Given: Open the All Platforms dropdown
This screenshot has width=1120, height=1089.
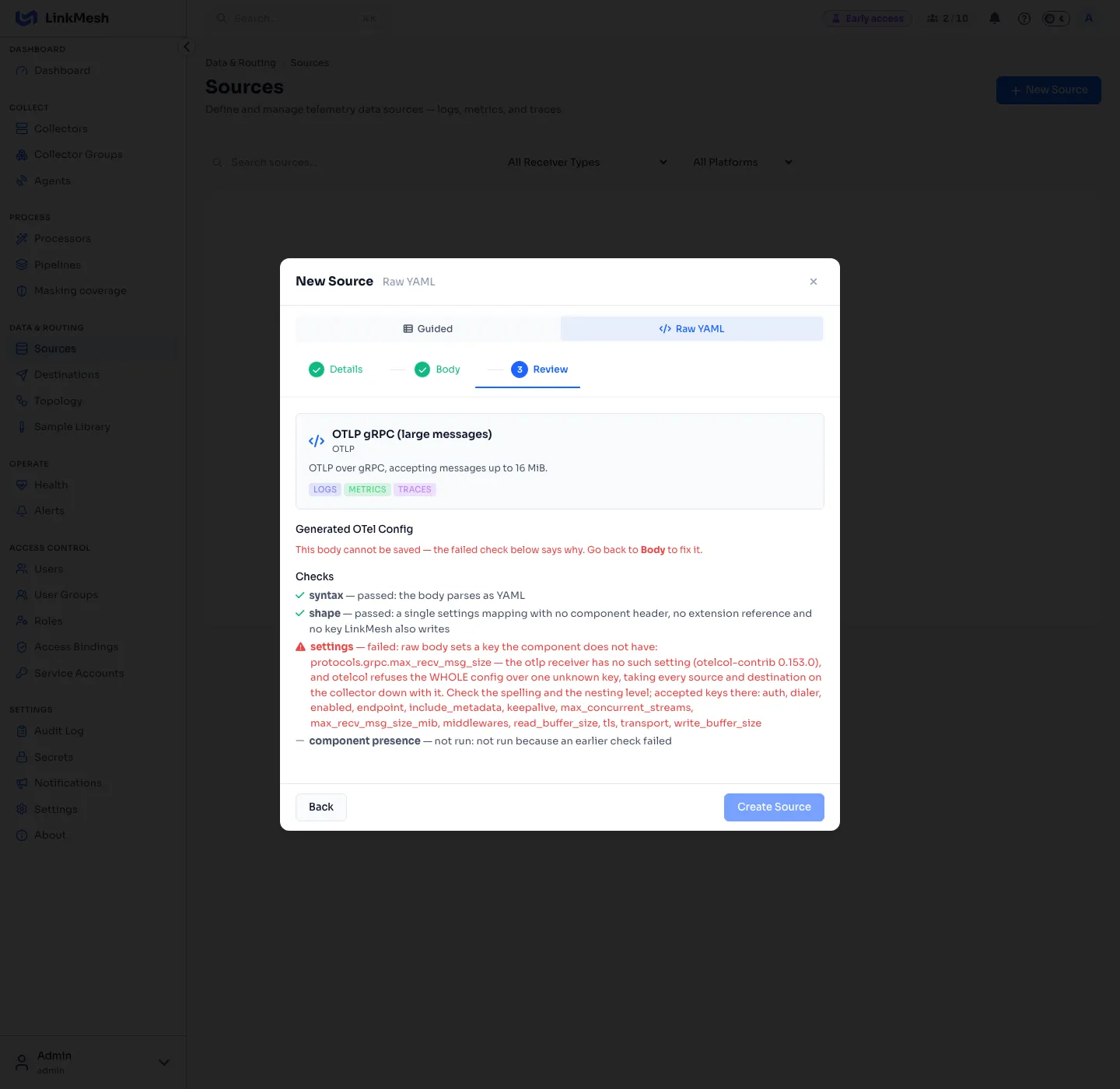Looking at the screenshot, I should pos(742,163).
